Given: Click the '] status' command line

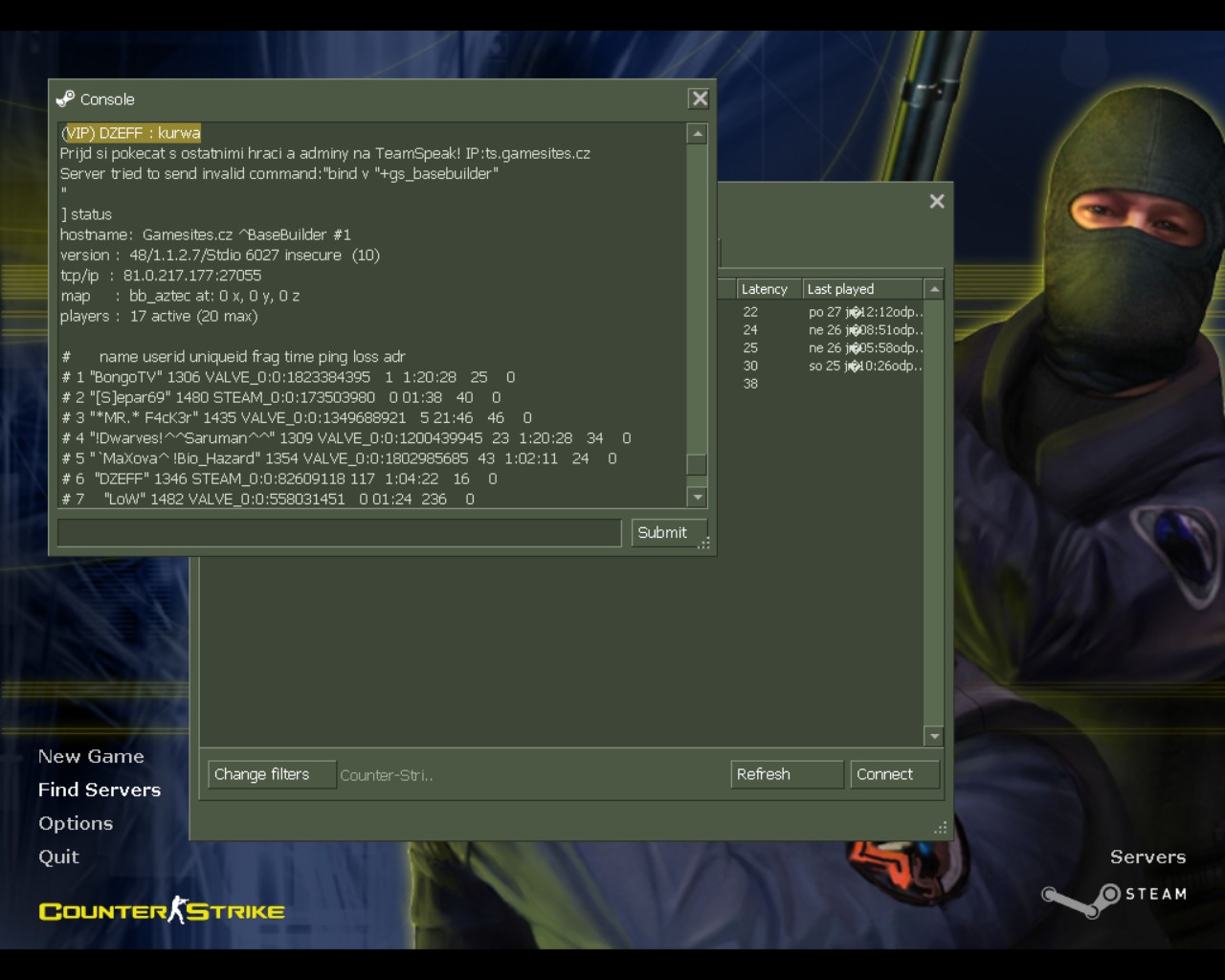Looking at the screenshot, I should [86, 214].
